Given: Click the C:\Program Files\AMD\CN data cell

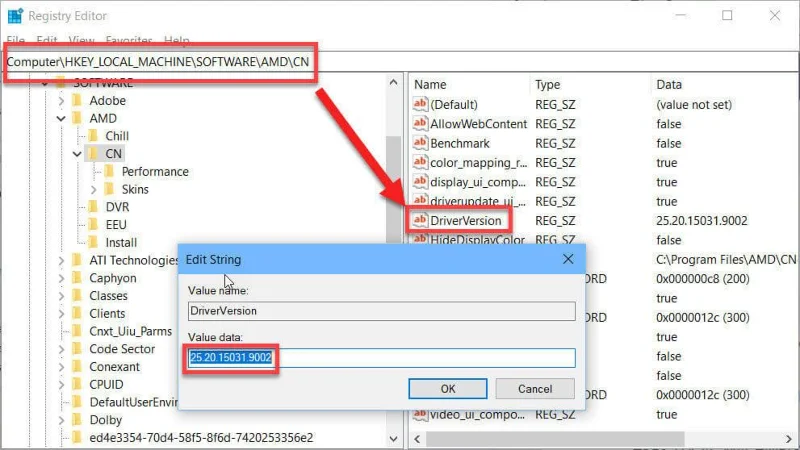Looking at the screenshot, I should [x=726, y=259].
